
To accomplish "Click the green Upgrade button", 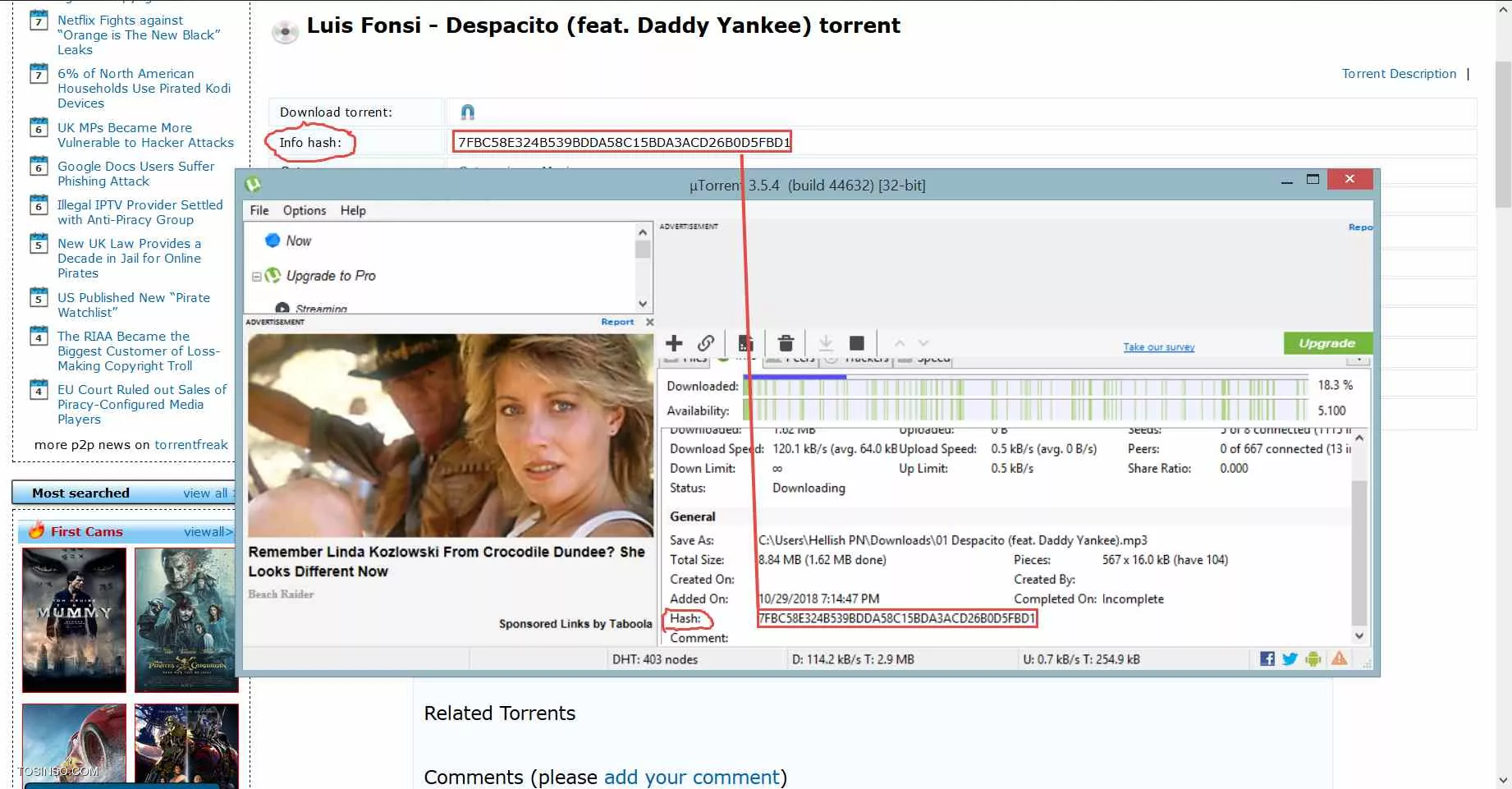I will tap(1326, 343).
